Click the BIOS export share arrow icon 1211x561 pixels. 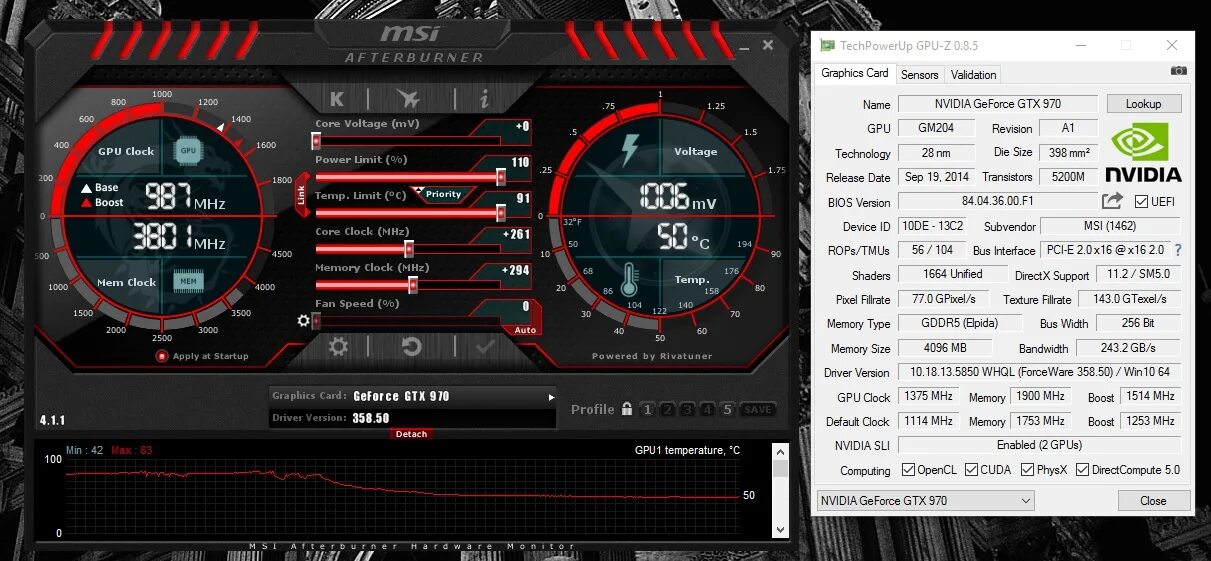tap(1113, 201)
